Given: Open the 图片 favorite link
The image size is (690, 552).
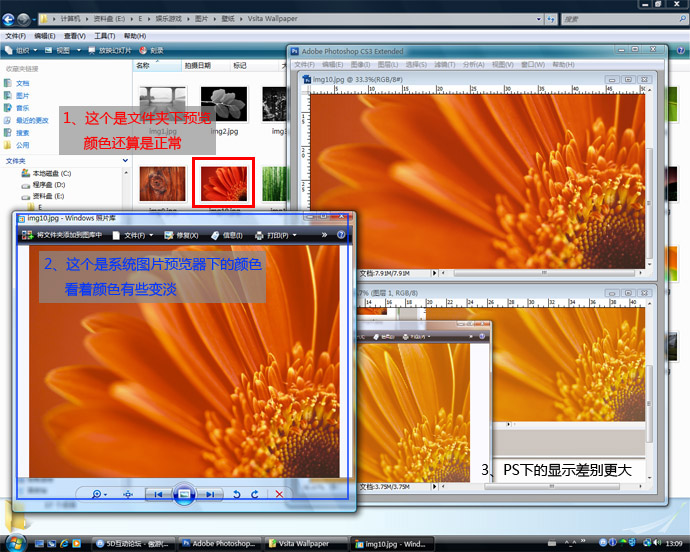Looking at the screenshot, I should tap(17, 96).
